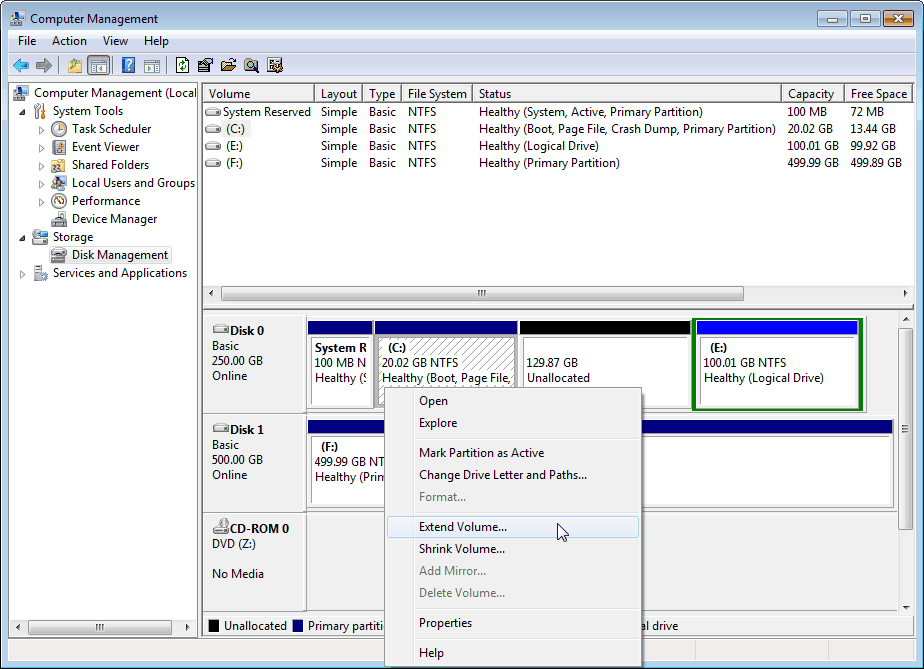The width and height of the screenshot is (924, 669).
Task: Select Open in the context menu
Action: pos(512,401)
